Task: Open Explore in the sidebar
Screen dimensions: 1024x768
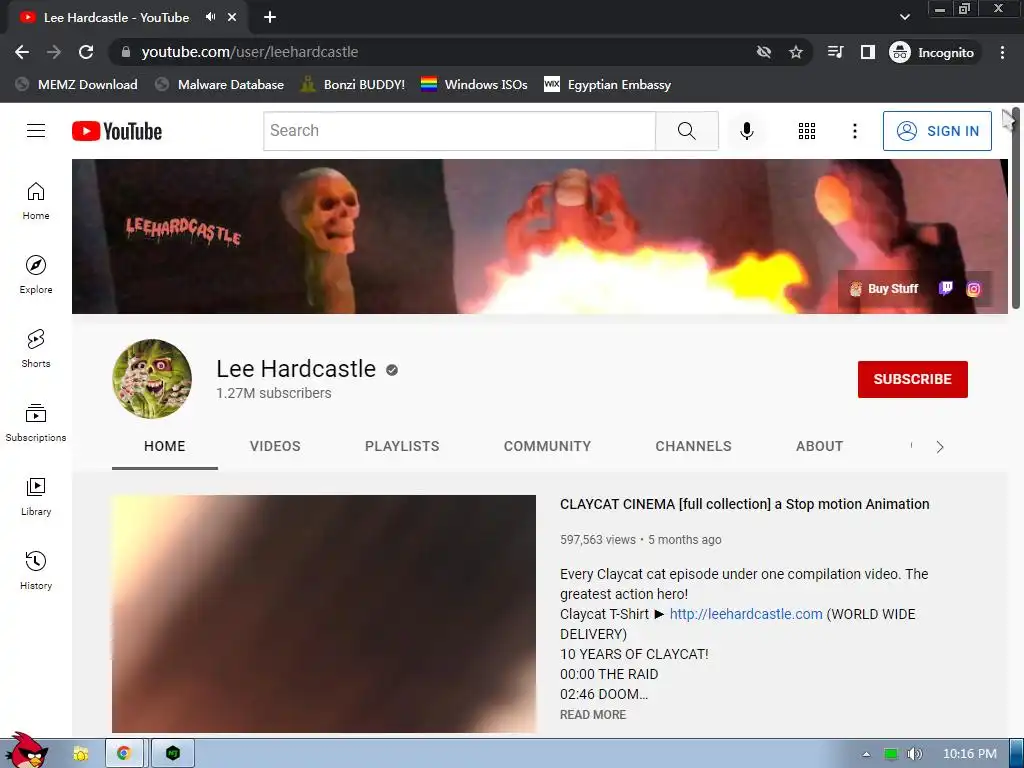Action: [x=36, y=275]
